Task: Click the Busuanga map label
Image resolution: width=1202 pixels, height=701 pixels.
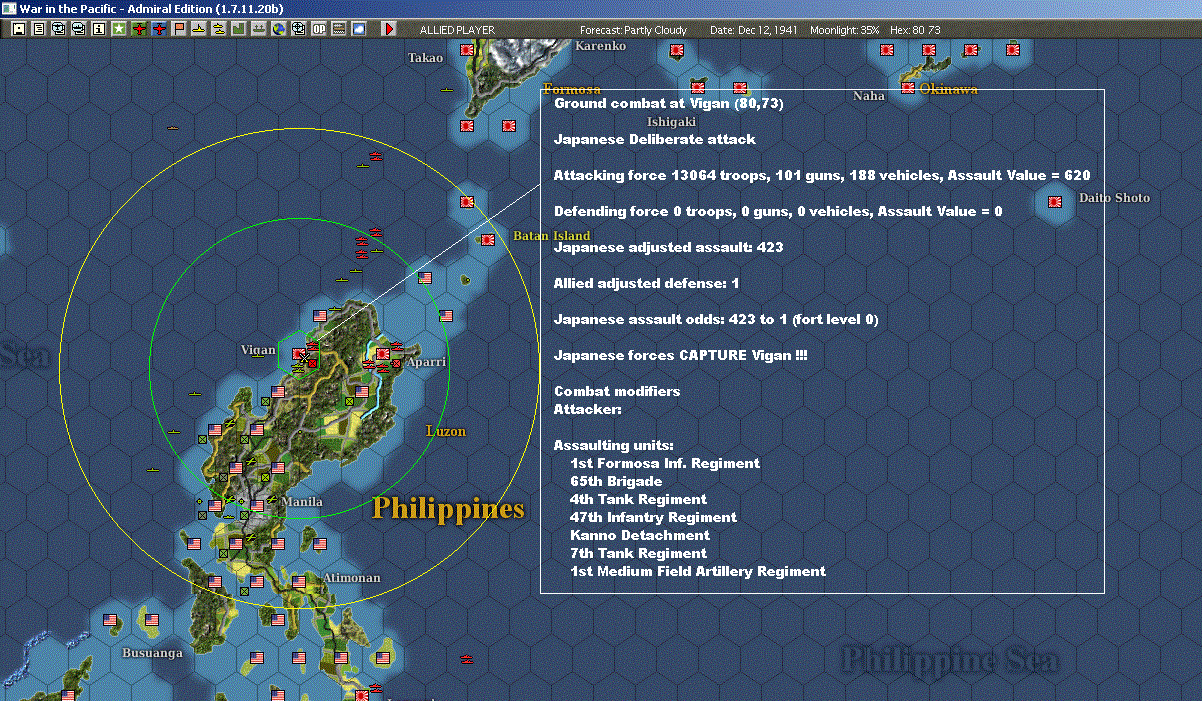Action: (153, 653)
